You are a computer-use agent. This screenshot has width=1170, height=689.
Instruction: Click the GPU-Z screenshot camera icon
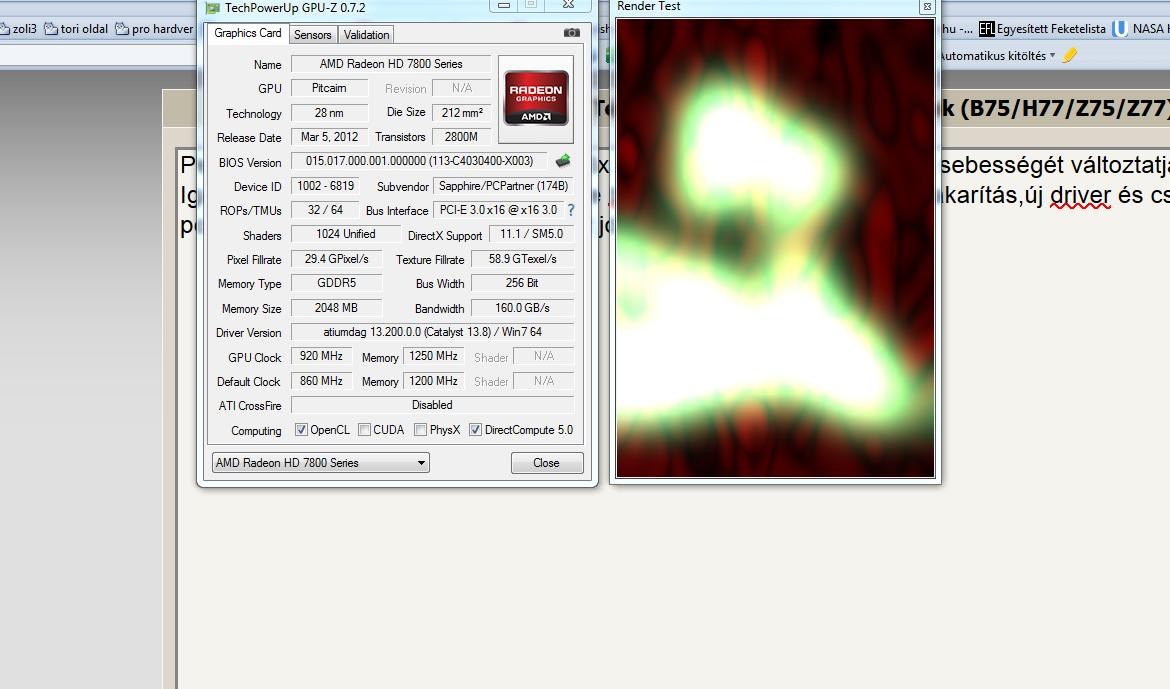tap(572, 33)
